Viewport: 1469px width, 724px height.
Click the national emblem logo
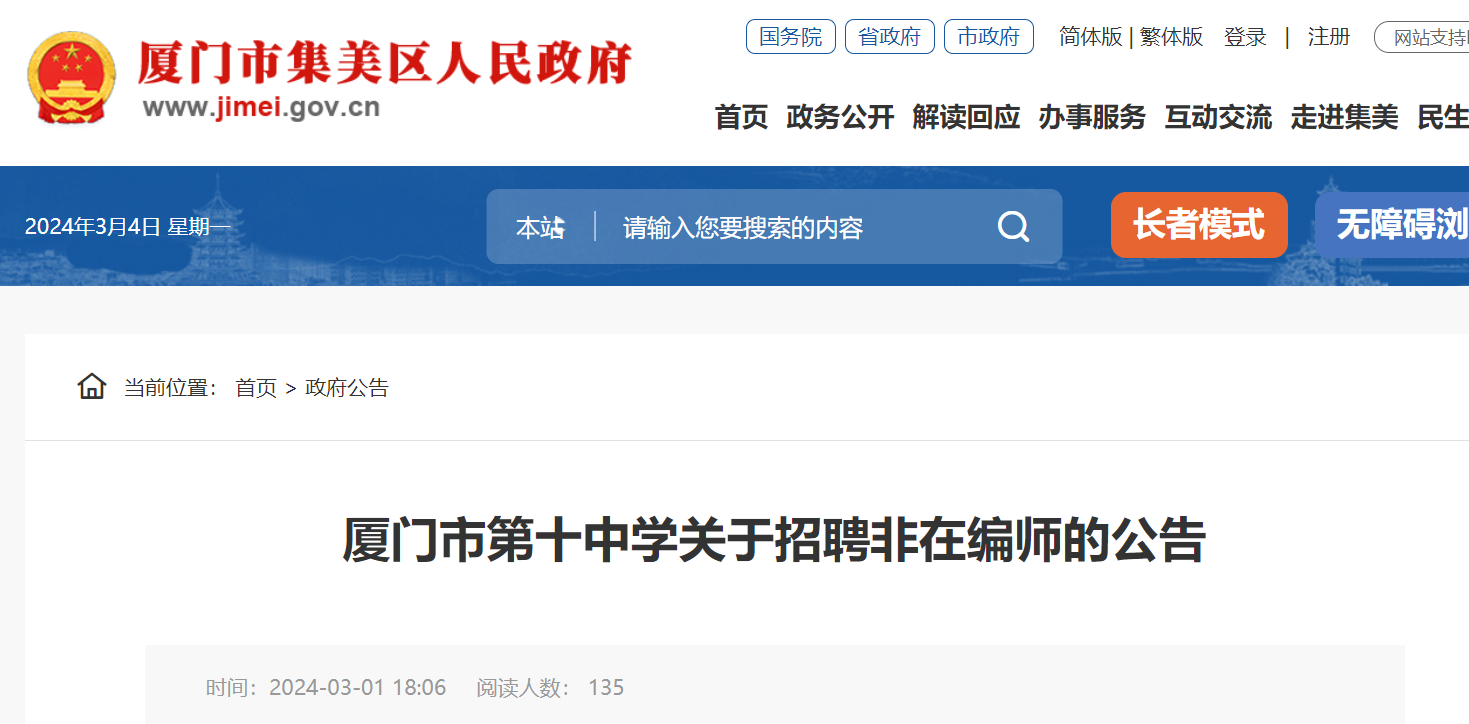[72, 78]
